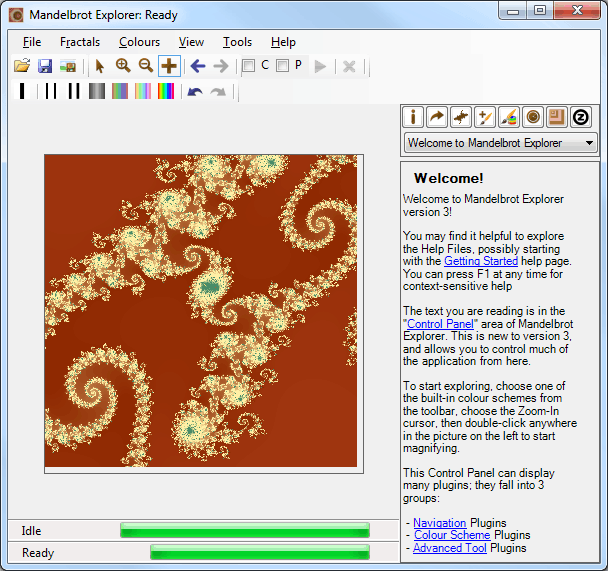Open the Fractals menu
This screenshot has height=571, width=608.
(x=80, y=42)
